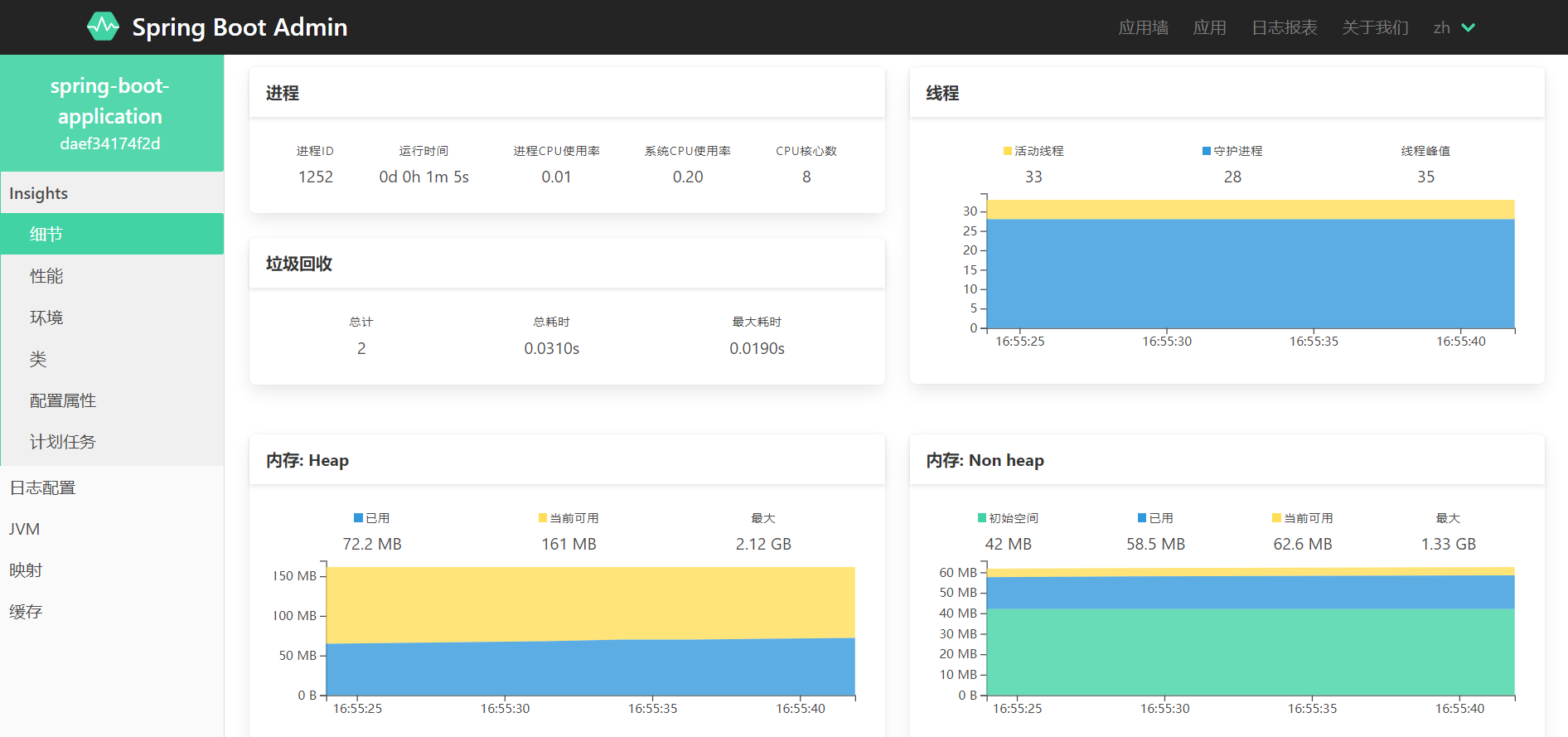
Task: Click the Non heap 最大 value 1.33 GB
Action: tap(1449, 544)
